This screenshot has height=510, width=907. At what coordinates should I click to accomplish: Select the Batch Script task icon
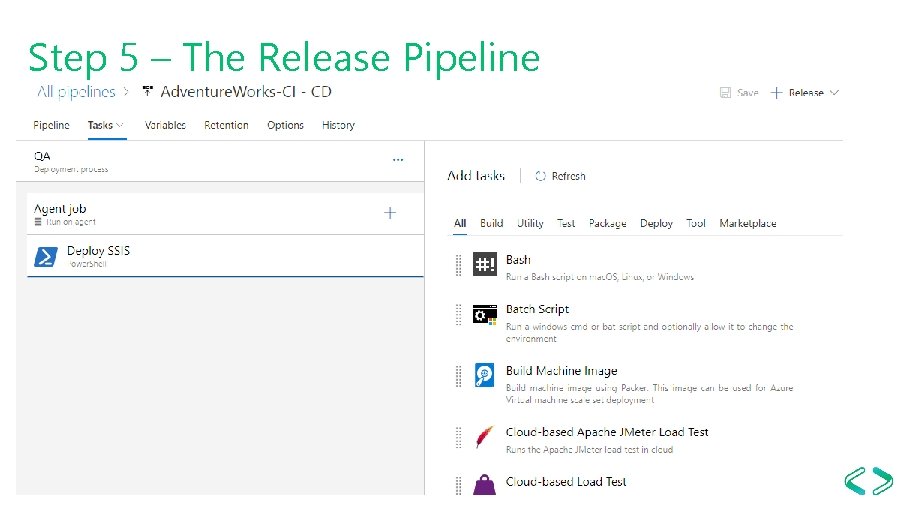point(485,315)
